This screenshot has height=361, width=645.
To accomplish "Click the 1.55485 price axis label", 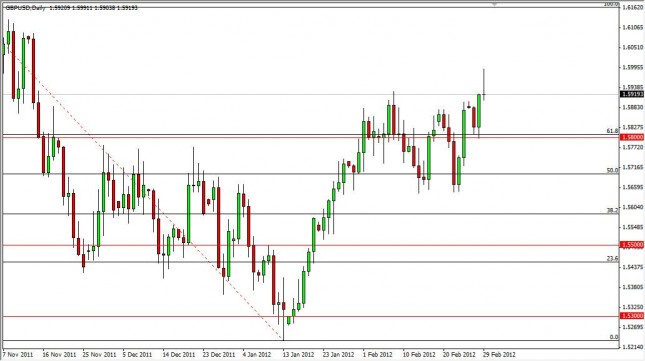I will (x=633, y=227).
